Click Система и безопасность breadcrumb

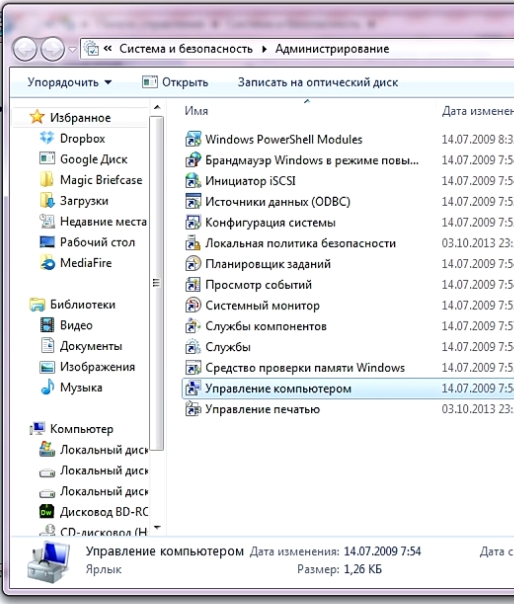coord(186,49)
